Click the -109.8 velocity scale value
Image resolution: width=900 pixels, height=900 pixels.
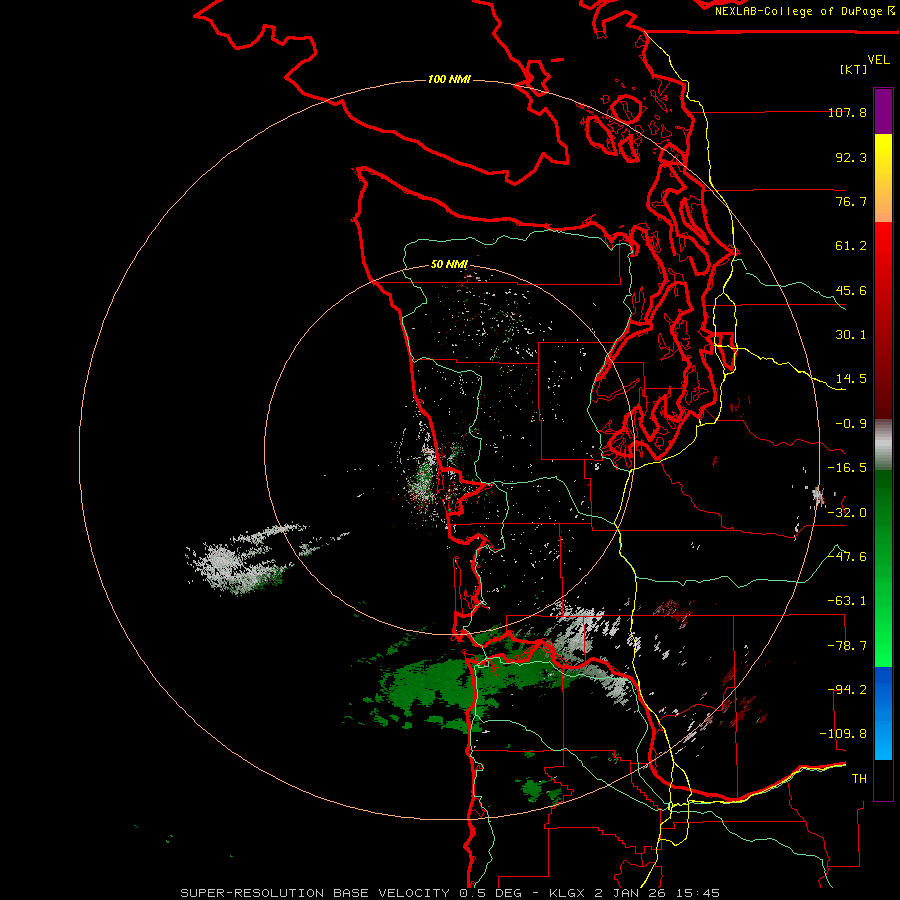843,734
